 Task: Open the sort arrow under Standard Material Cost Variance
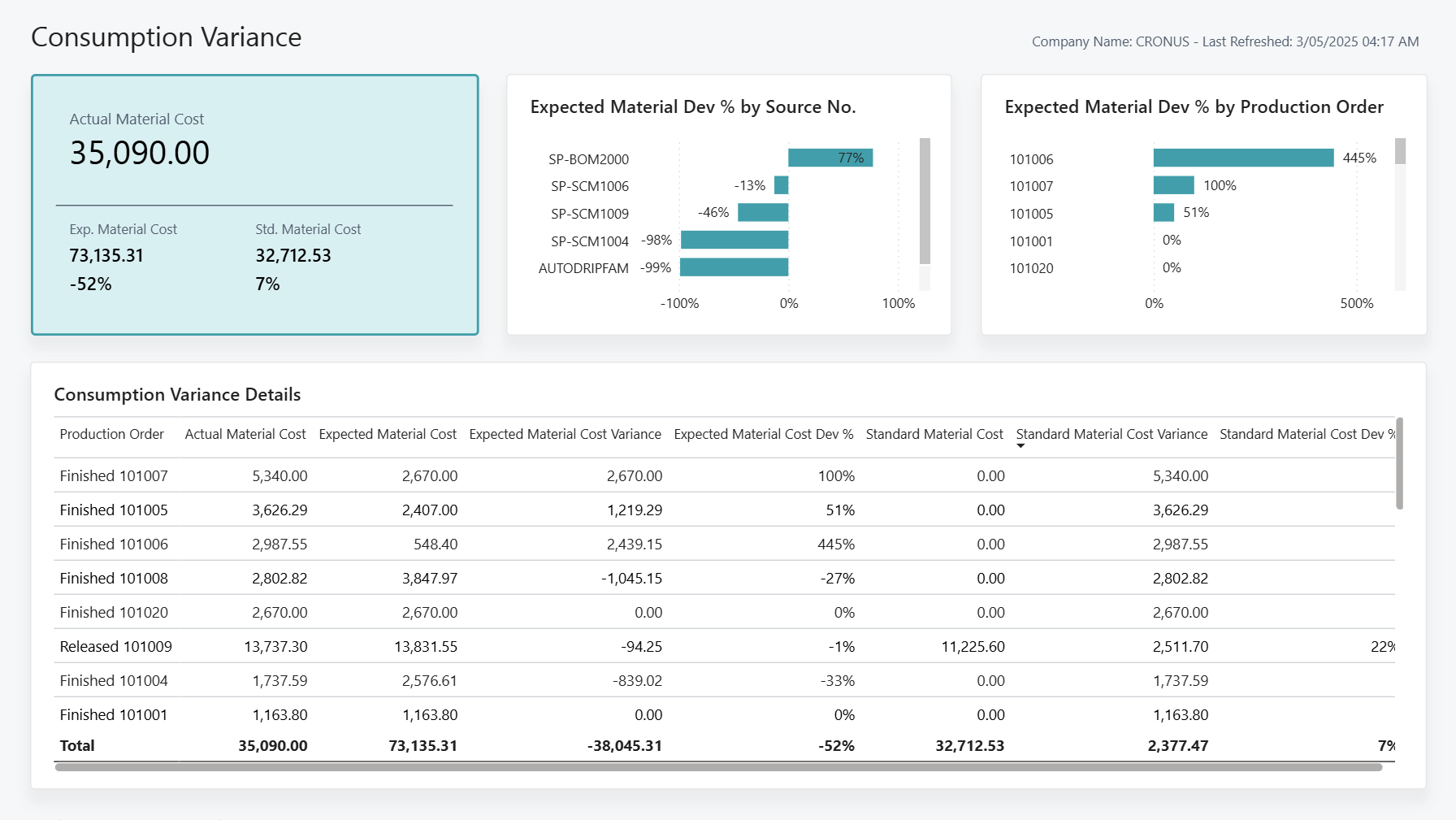click(x=1021, y=447)
